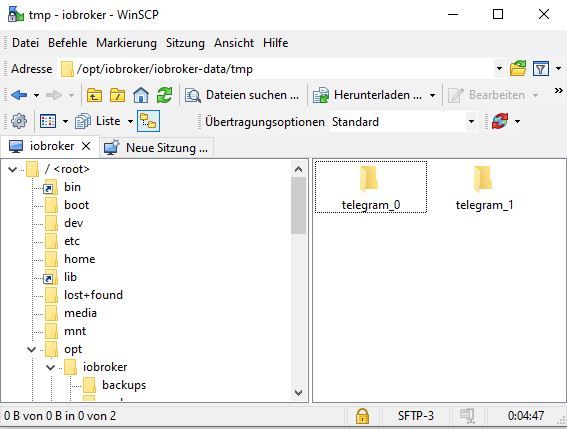Open the Datei menu
The width and height of the screenshot is (567, 429).
(x=25, y=43)
